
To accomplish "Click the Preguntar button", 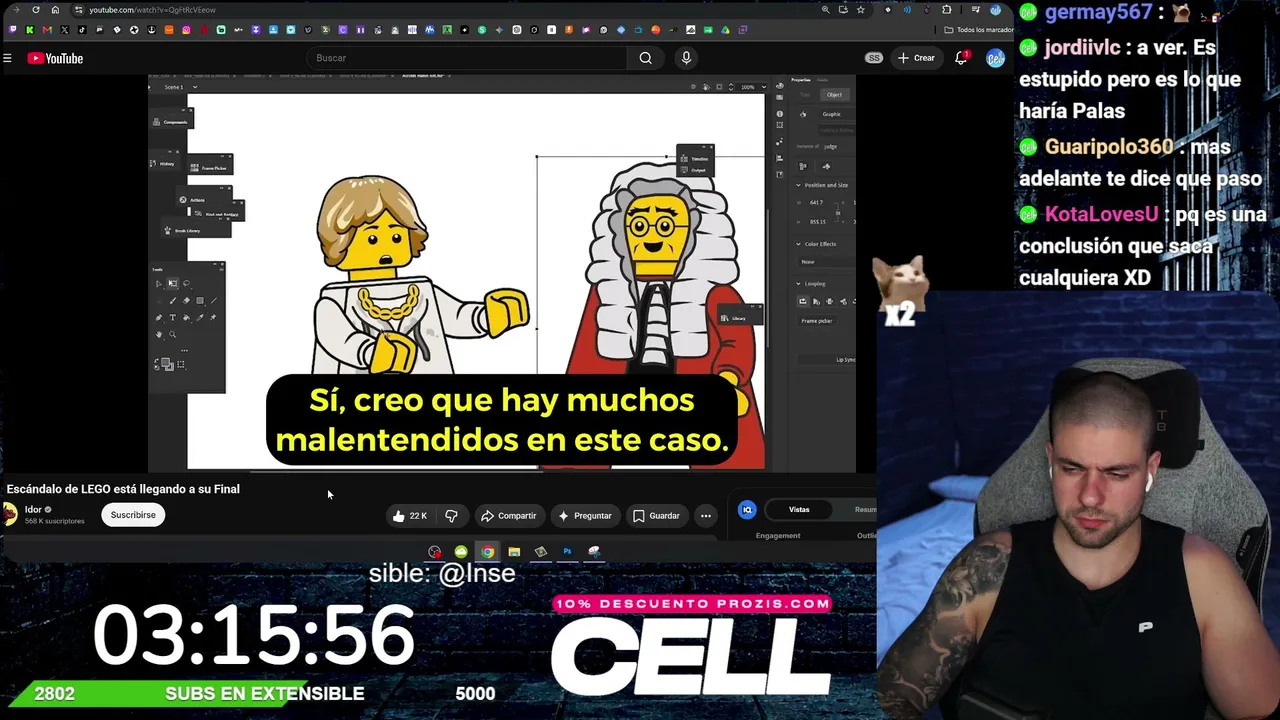I will pyautogui.click(x=584, y=516).
